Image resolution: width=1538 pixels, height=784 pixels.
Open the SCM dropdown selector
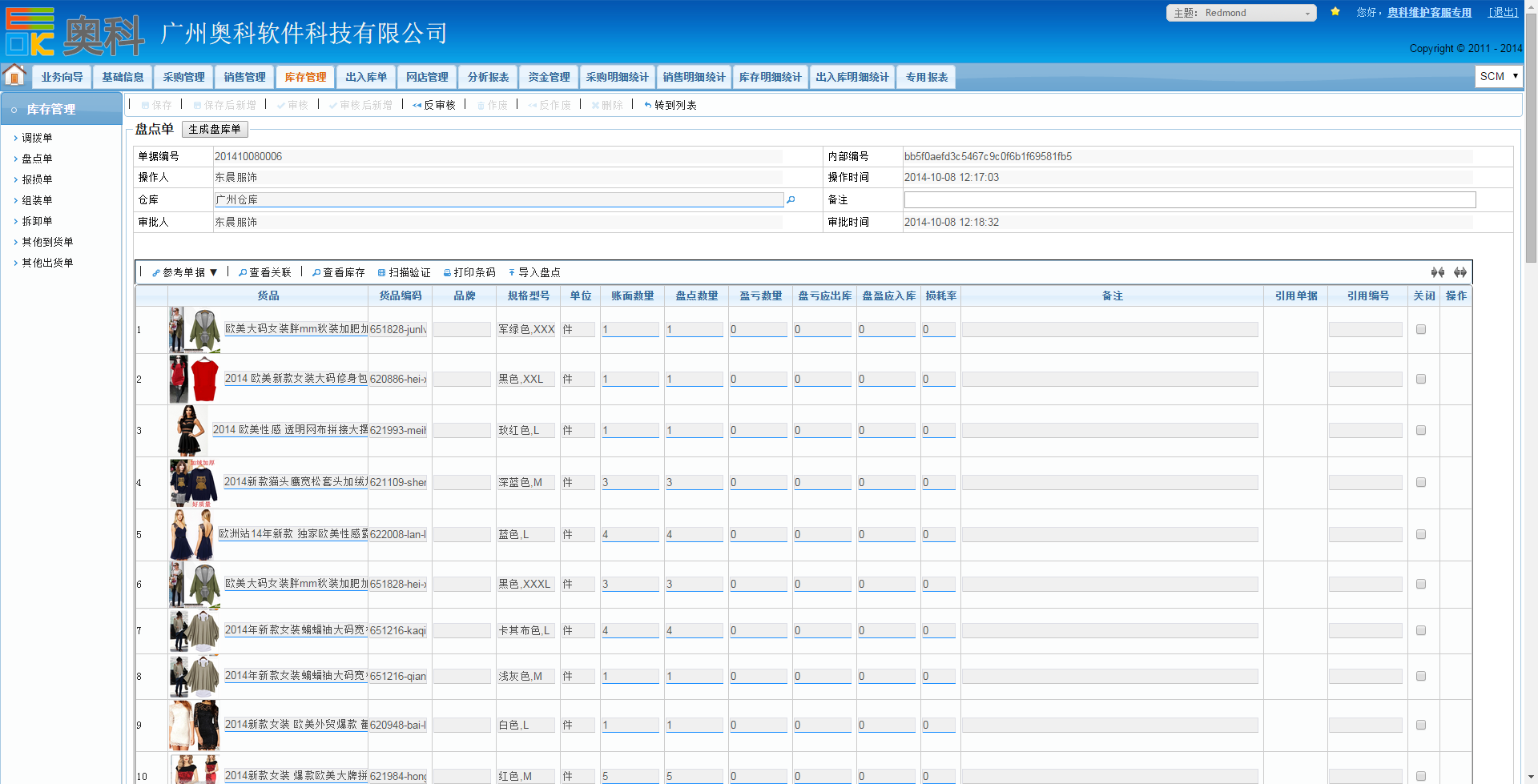pyautogui.click(x=1498, y=76)
